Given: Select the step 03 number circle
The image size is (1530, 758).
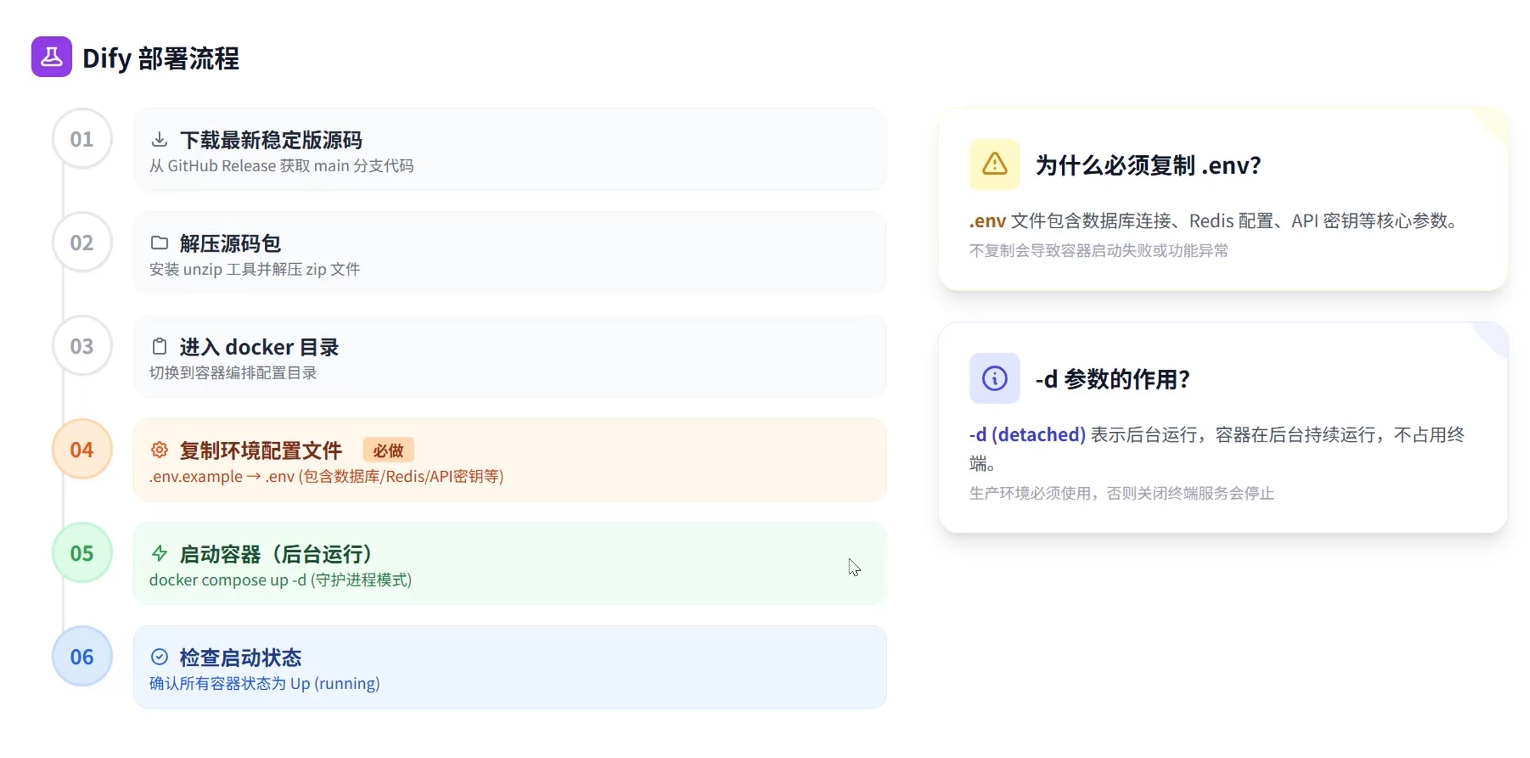Looking at the screenshot, I should 82,346.
